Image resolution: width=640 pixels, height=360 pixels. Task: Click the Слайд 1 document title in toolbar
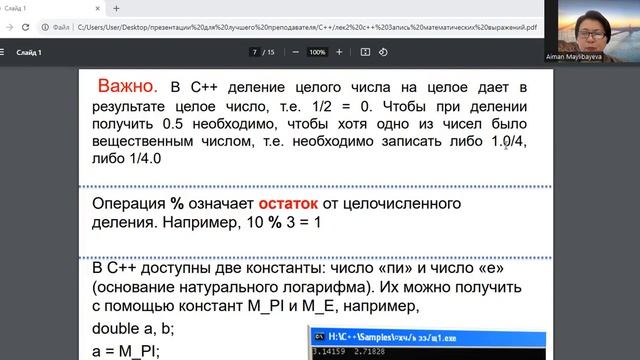pyautogui.click(x=29, y=53)
